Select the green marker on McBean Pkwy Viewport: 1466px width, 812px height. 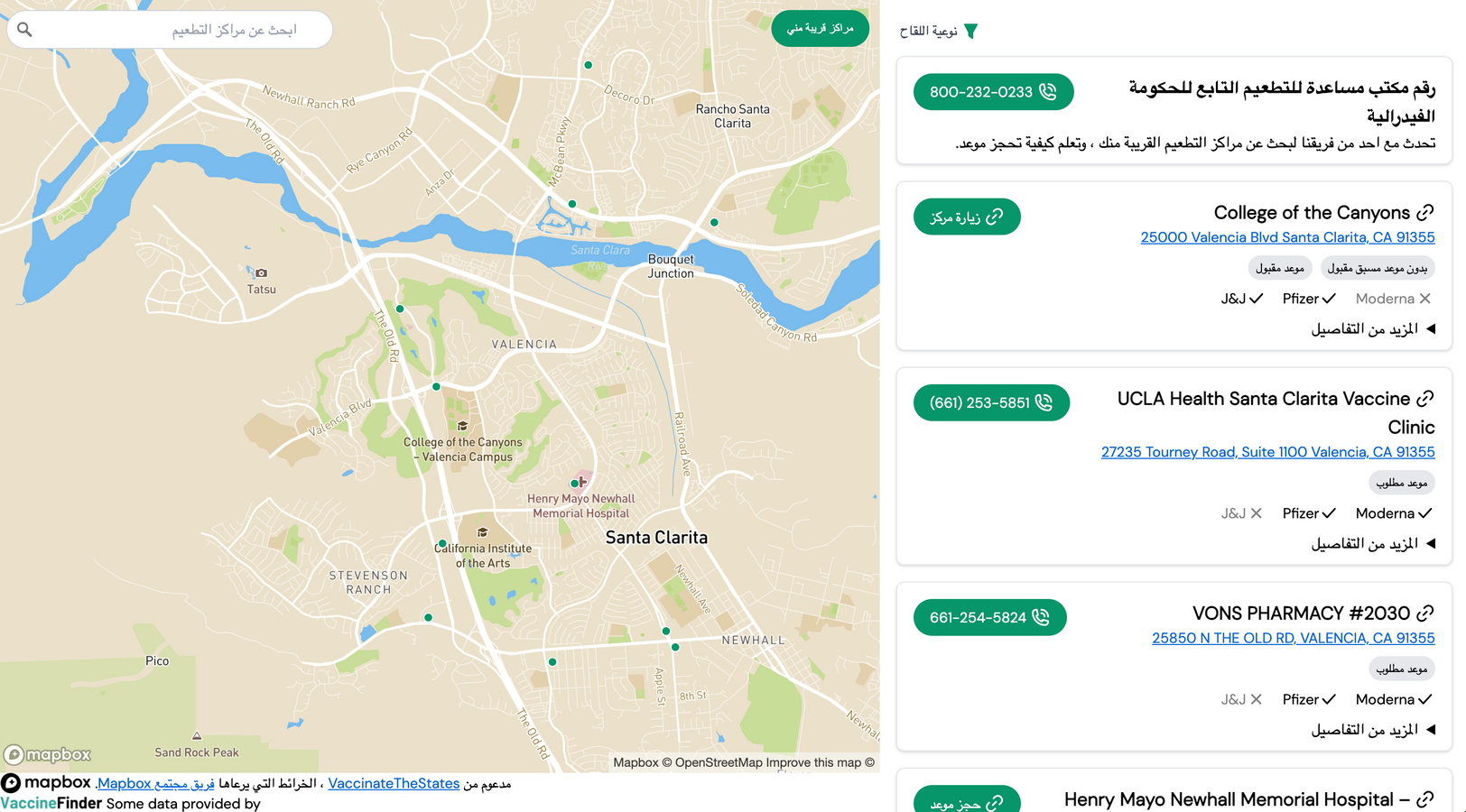tap(572, 204)
